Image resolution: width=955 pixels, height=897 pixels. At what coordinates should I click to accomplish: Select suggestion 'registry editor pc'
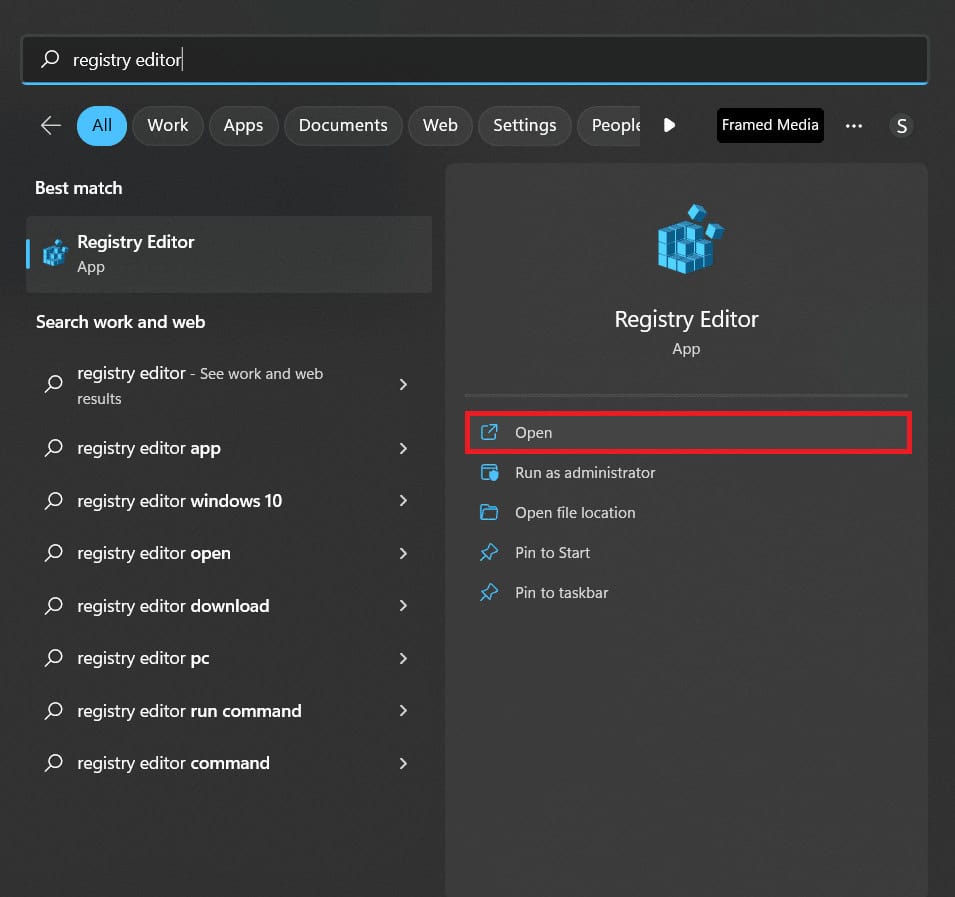tap(229, 658)
